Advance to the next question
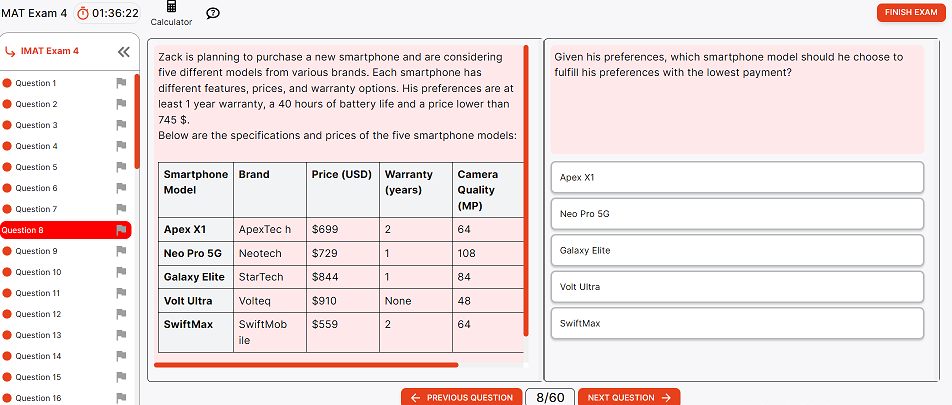This screenshot has width=952, height=405. pos(629,397)
